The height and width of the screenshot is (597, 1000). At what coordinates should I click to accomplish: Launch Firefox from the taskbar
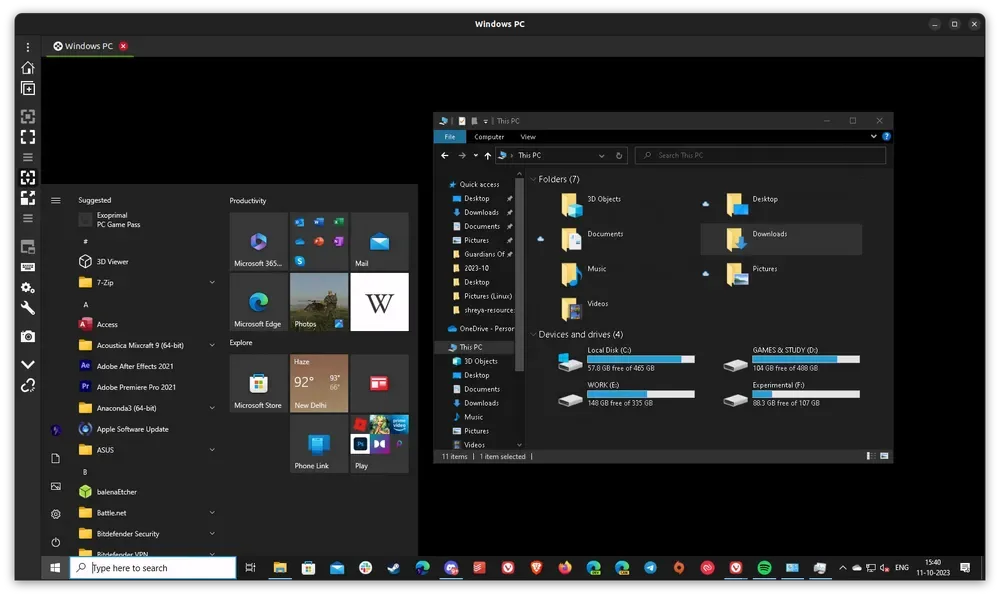click(565, 568)
